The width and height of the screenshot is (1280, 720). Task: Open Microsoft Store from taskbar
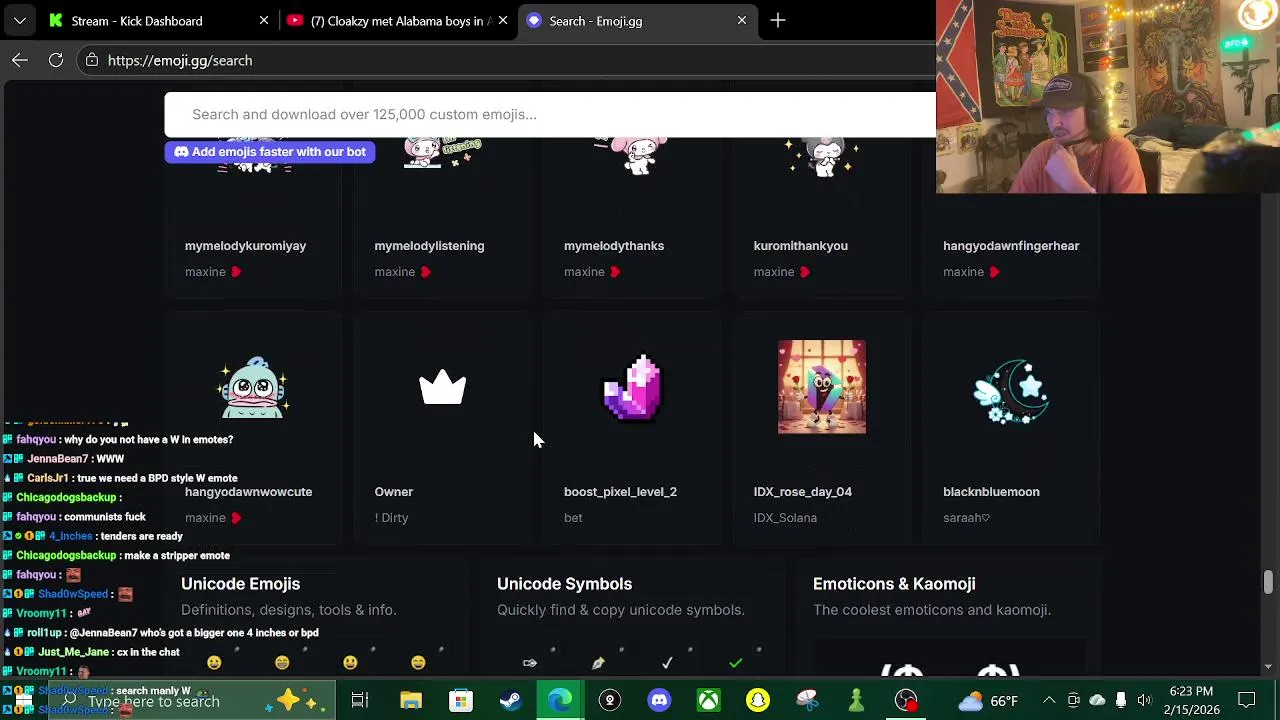pyautogui.click(x=460, y=700)
